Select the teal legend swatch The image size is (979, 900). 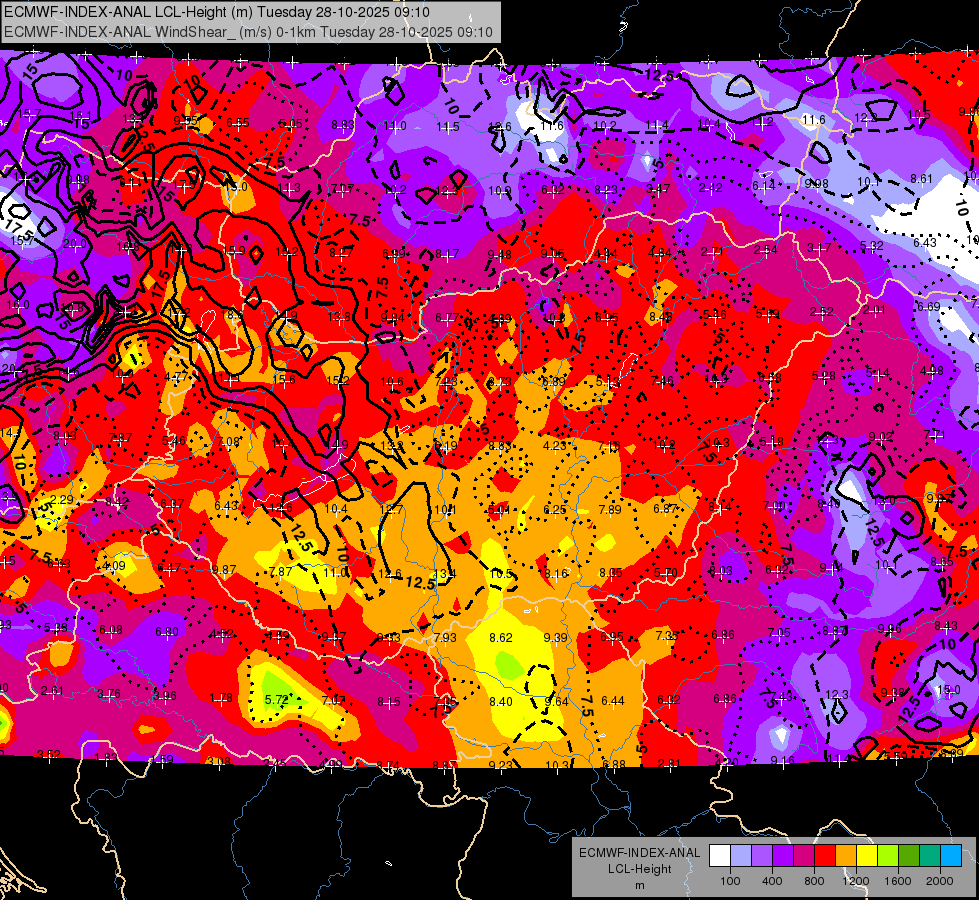[930, 856]
